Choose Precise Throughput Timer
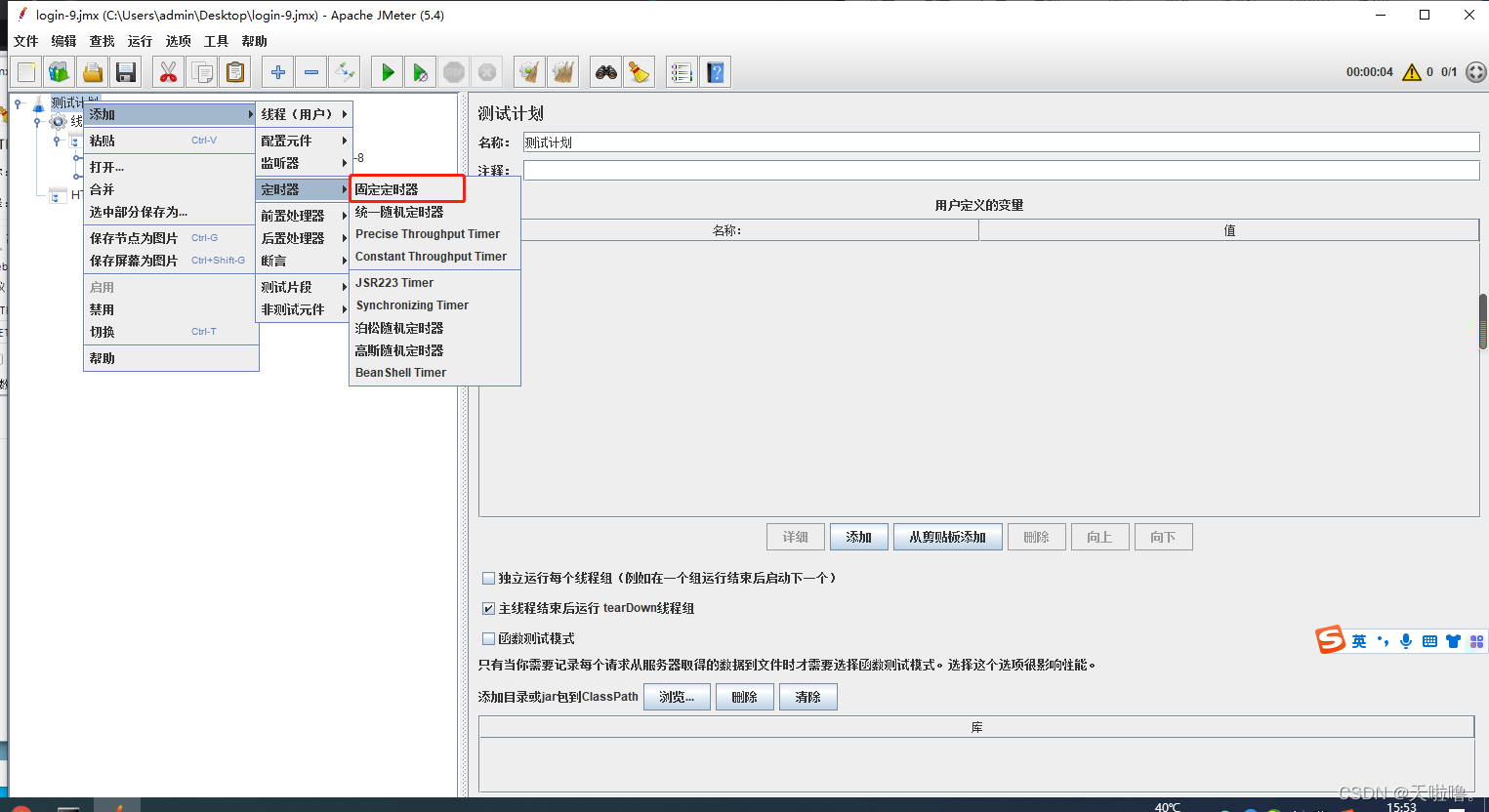Image resolution: width=1489 pixels, height=812 pixels. coord(434,234)
